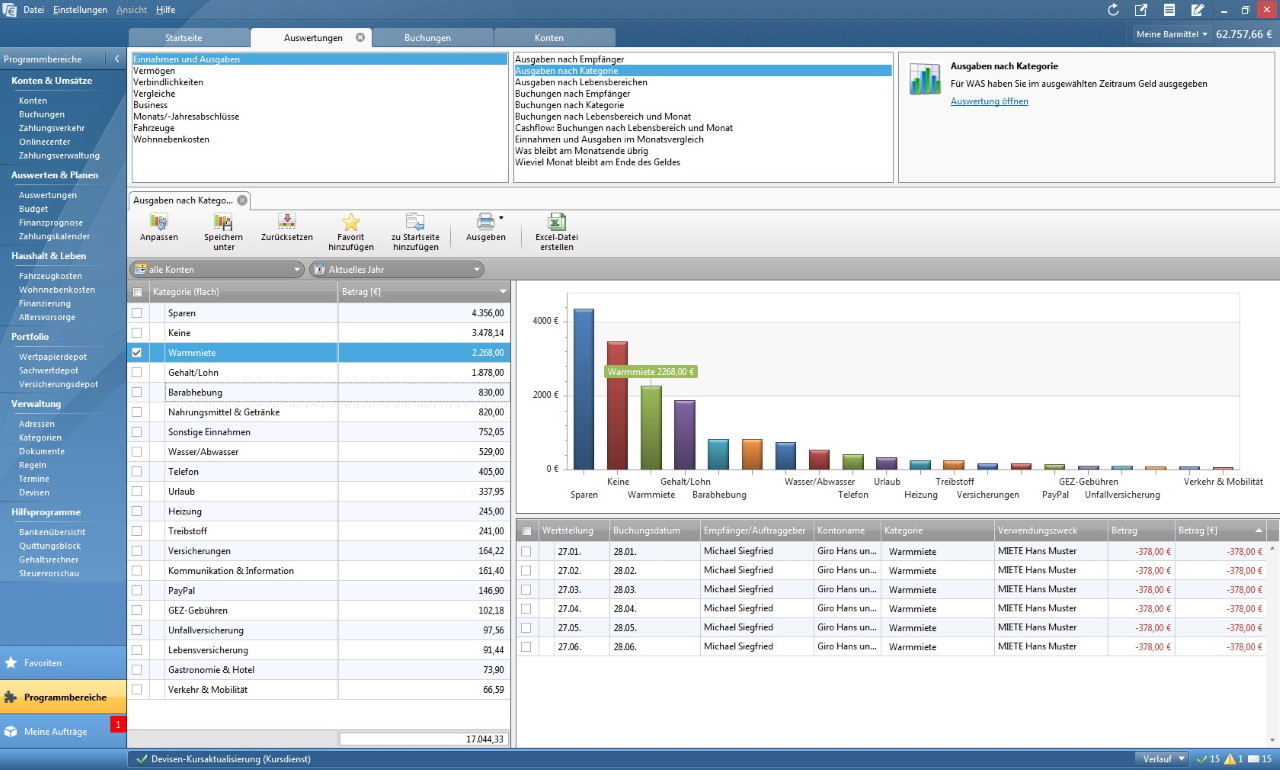Uncheck the Warmmiete category checkbox

click(x=137, y=353)
